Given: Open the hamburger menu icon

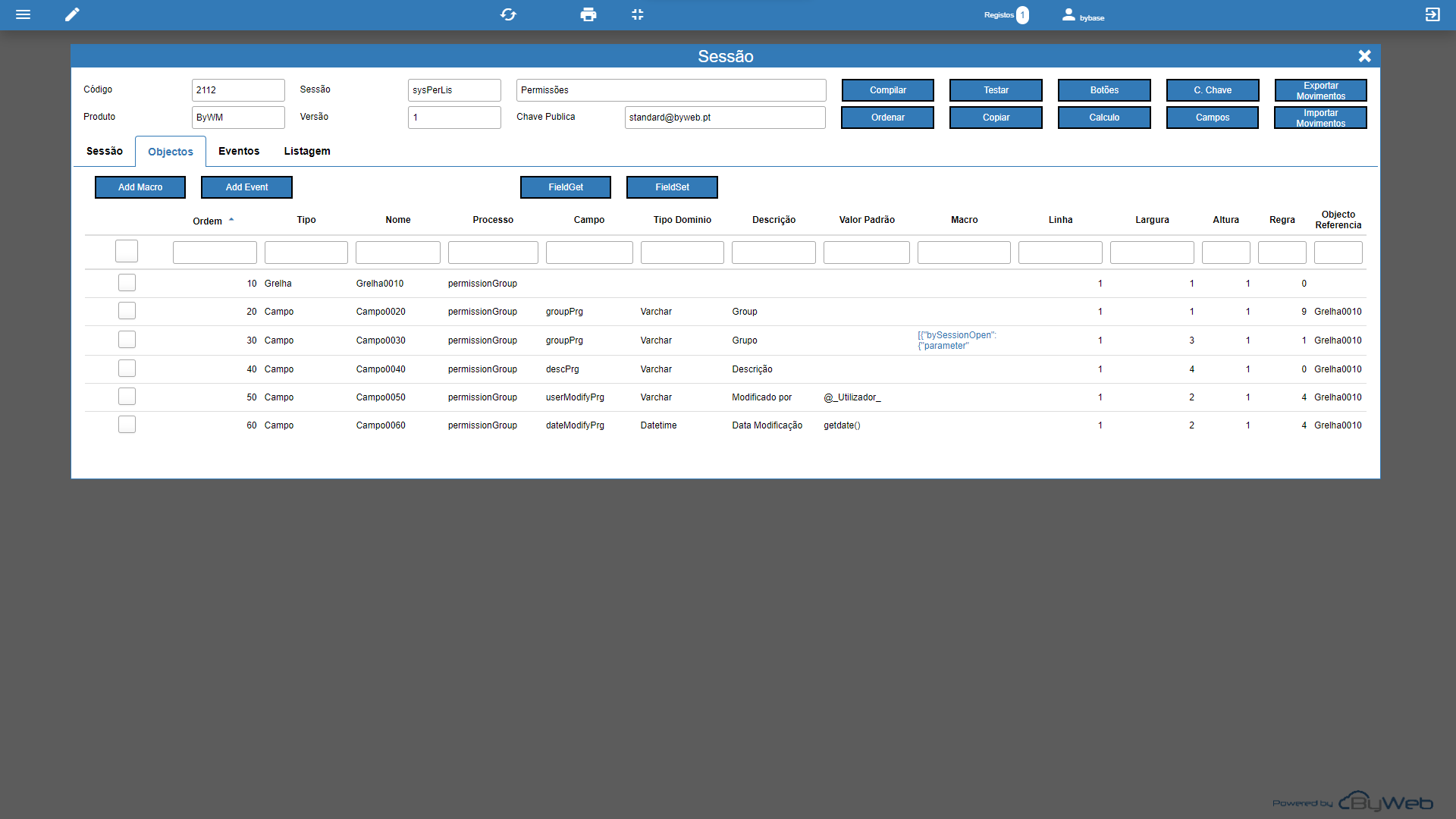Looking at the screenshot, I should pyautogui.click(x=23, y=14).
